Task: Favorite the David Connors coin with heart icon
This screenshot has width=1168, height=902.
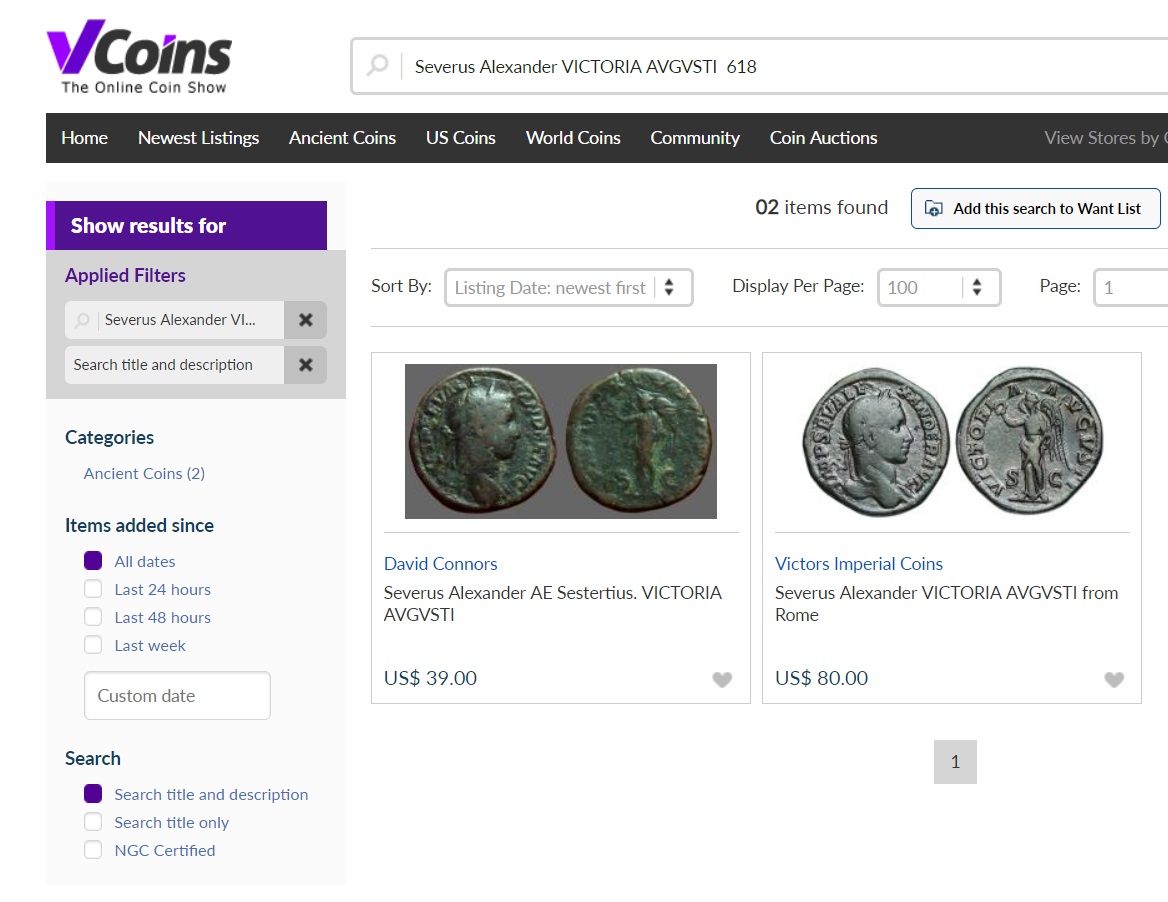Action: pyautogui.click(x=722, y=679)
